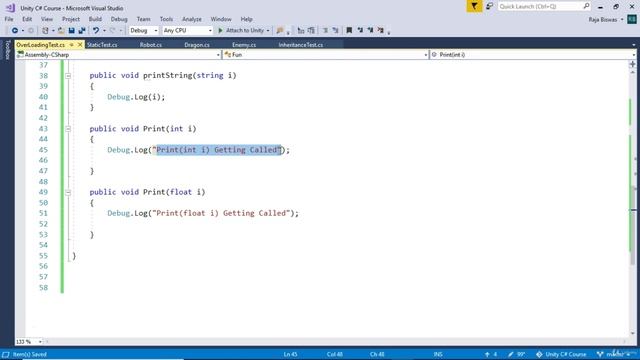The height and width of the screenshot is (360, 640).
Task: Close the OverLoadingTest.cs tab
Action: tap(80, 44)
